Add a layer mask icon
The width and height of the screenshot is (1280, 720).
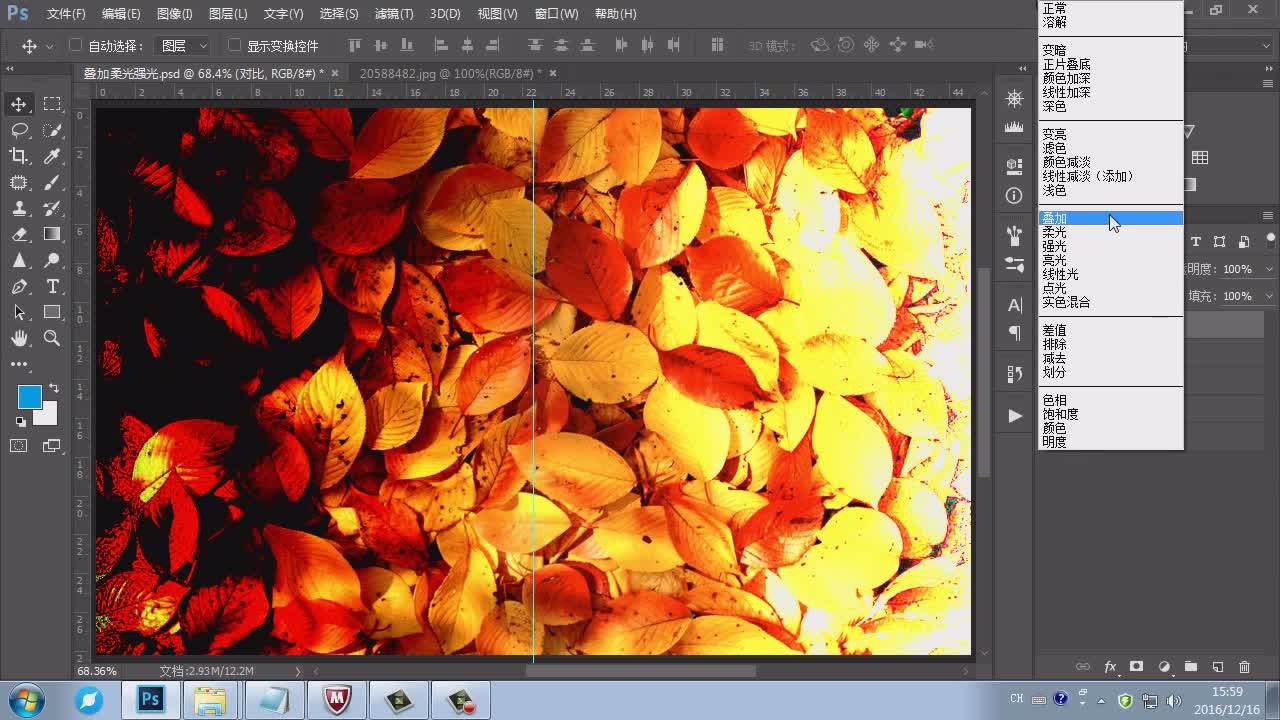pyautogui.click(x=1136, y=667)
